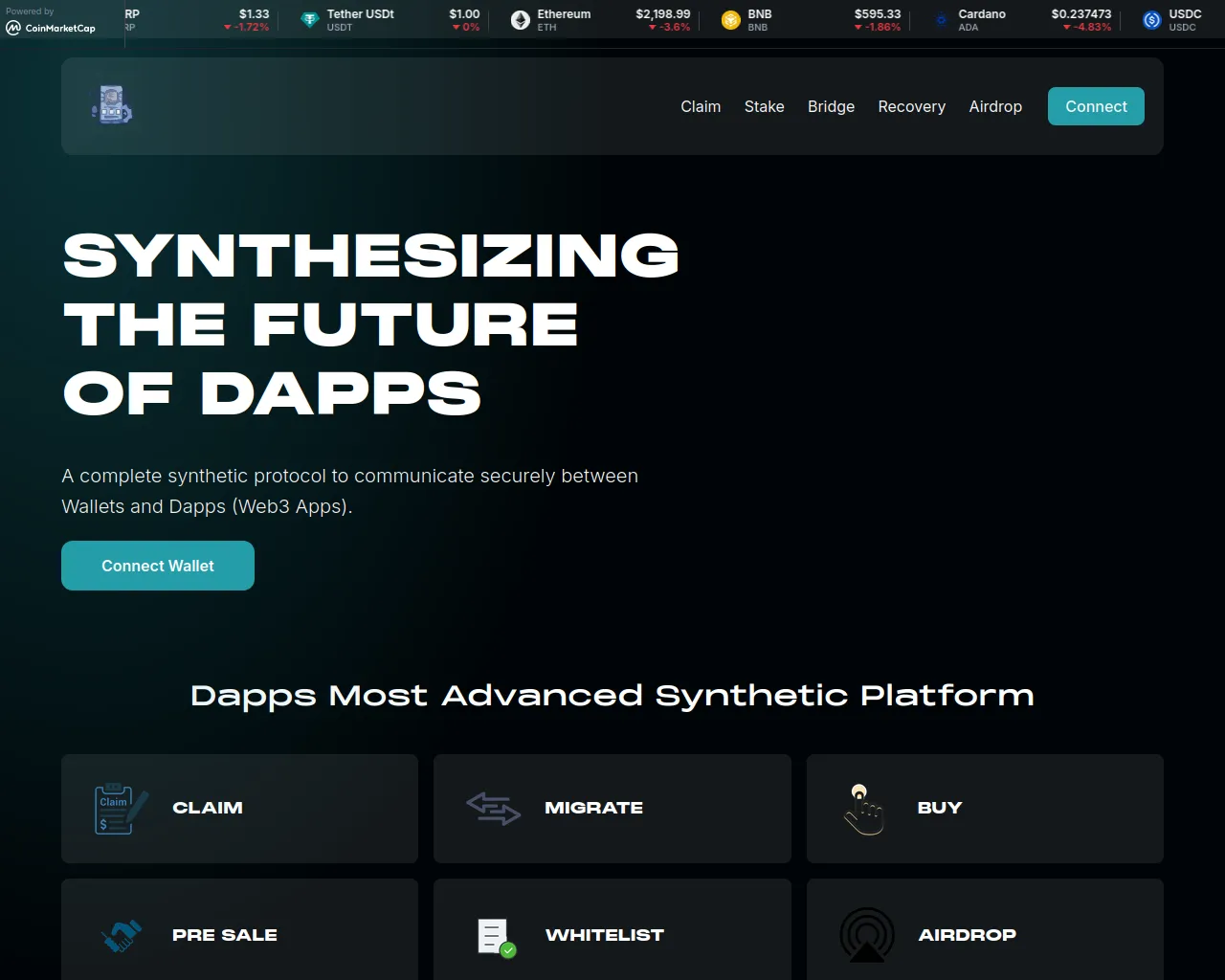Click the Tether price $1.00
Viewport: 1225px width, 980px height.
pyautogui.click(x=464, y=14)
